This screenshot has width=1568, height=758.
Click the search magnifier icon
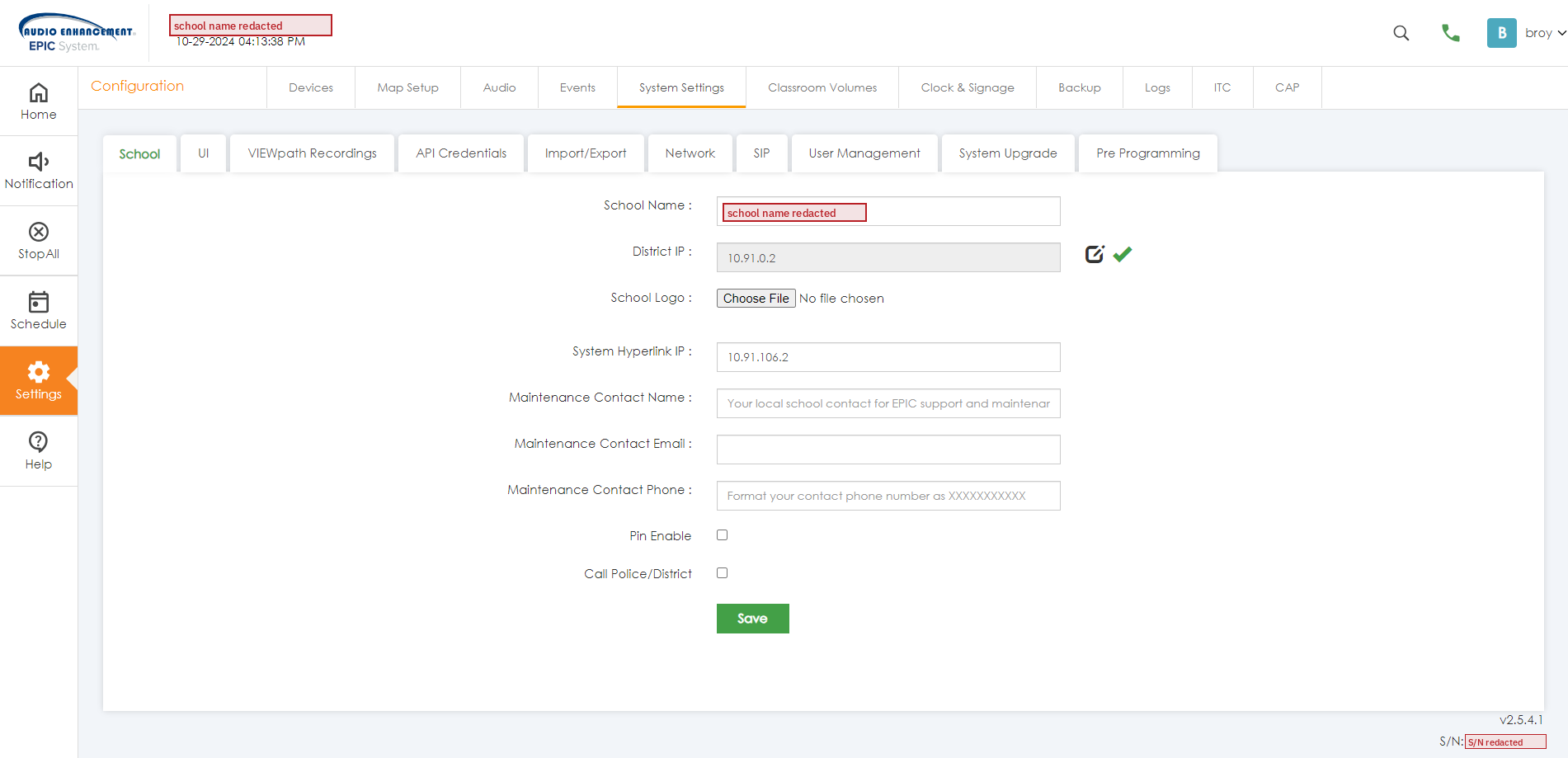[1401, 33]
